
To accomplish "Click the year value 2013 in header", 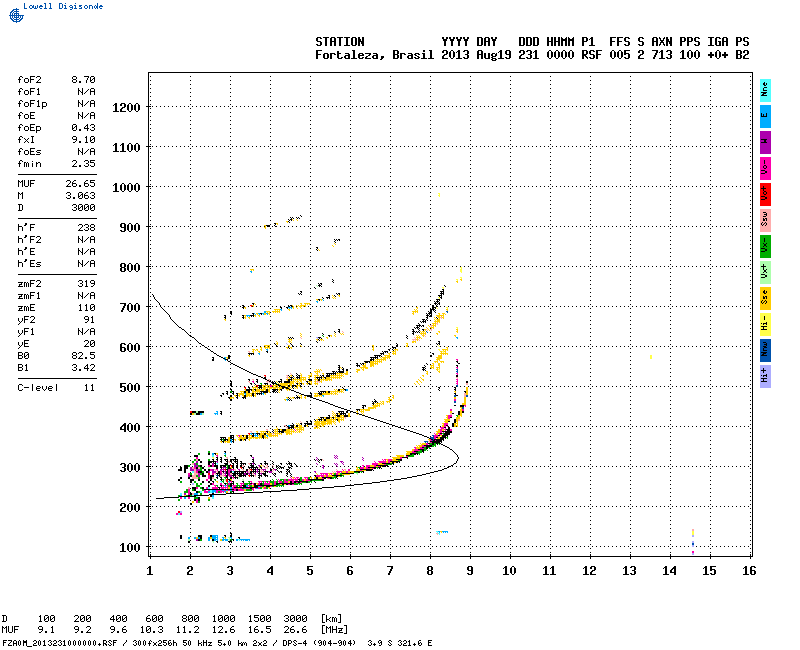I will click(x=455, y=55).
